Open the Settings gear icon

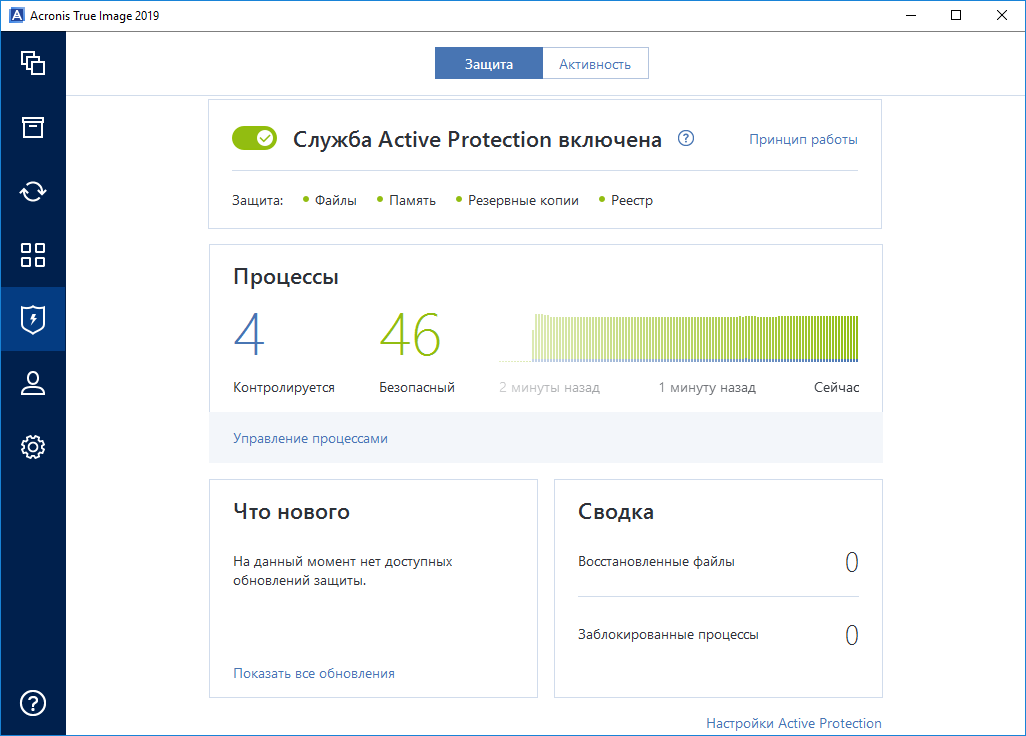33,447
